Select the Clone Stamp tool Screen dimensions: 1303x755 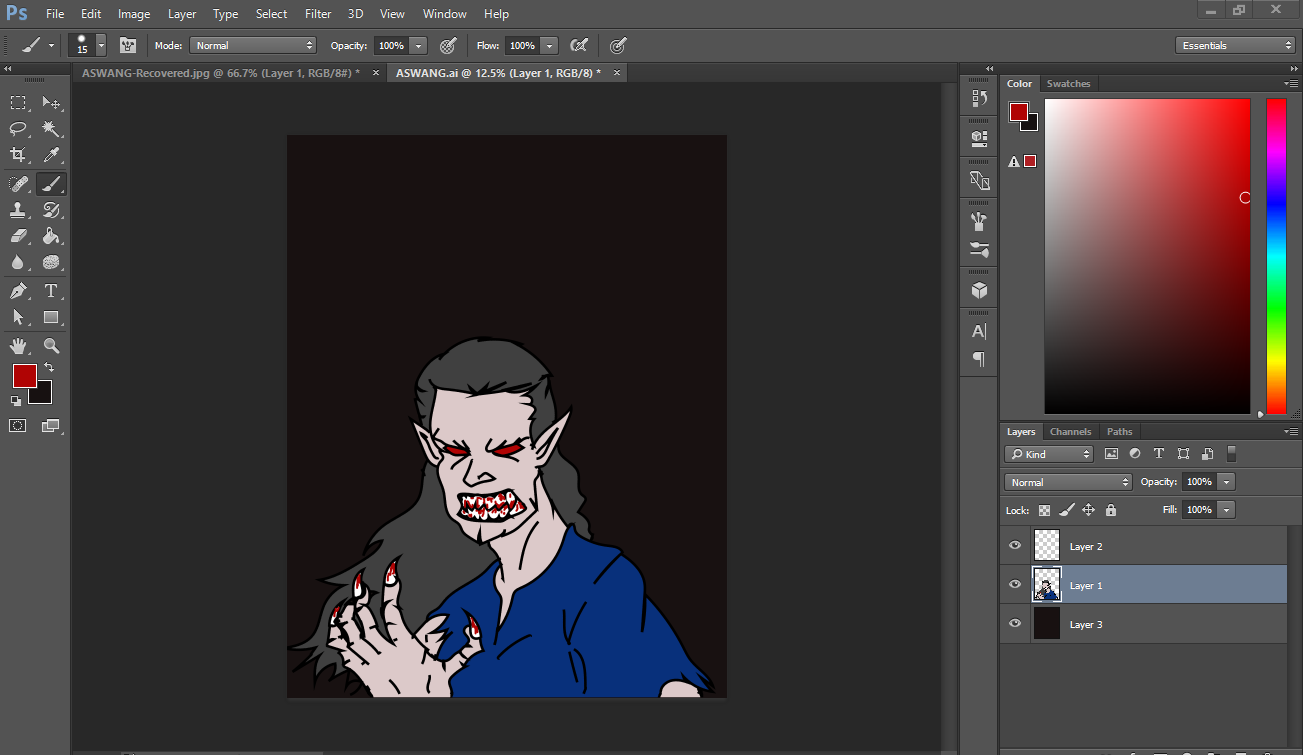18,210
